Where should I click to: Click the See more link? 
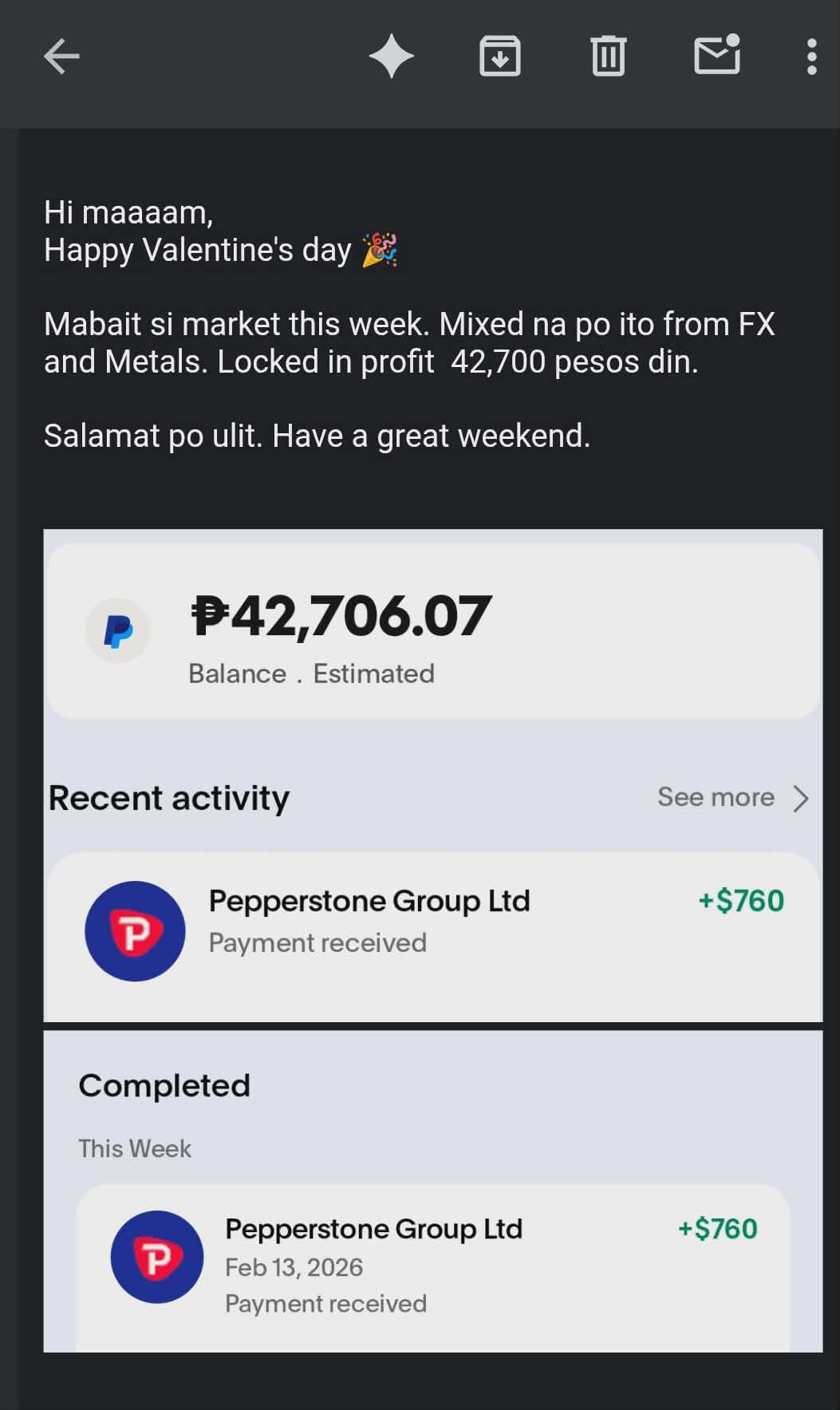tap(716, 797)
